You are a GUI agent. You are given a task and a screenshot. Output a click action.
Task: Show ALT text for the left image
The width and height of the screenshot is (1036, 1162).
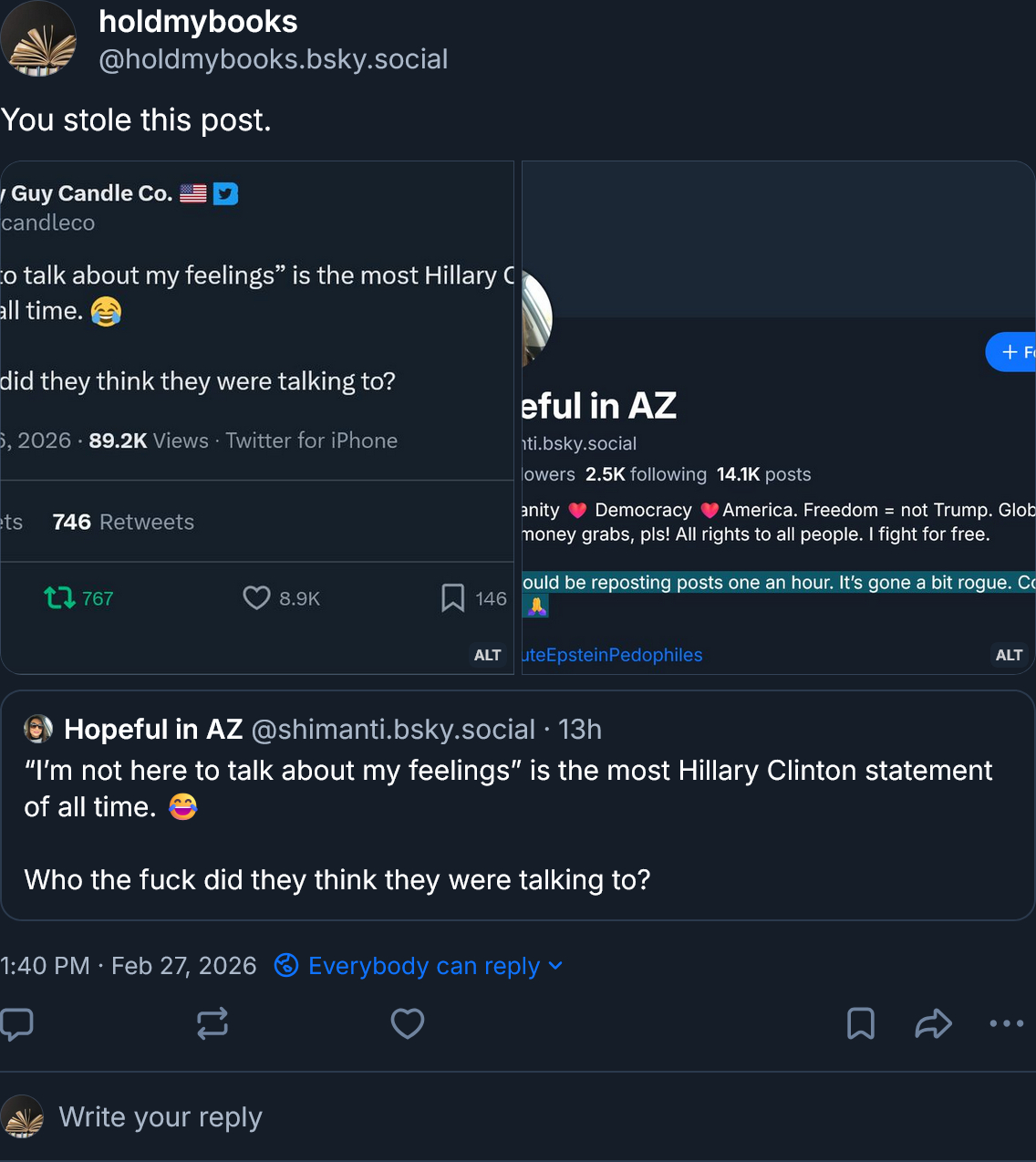pyautogui.click(x=487, y=655)
